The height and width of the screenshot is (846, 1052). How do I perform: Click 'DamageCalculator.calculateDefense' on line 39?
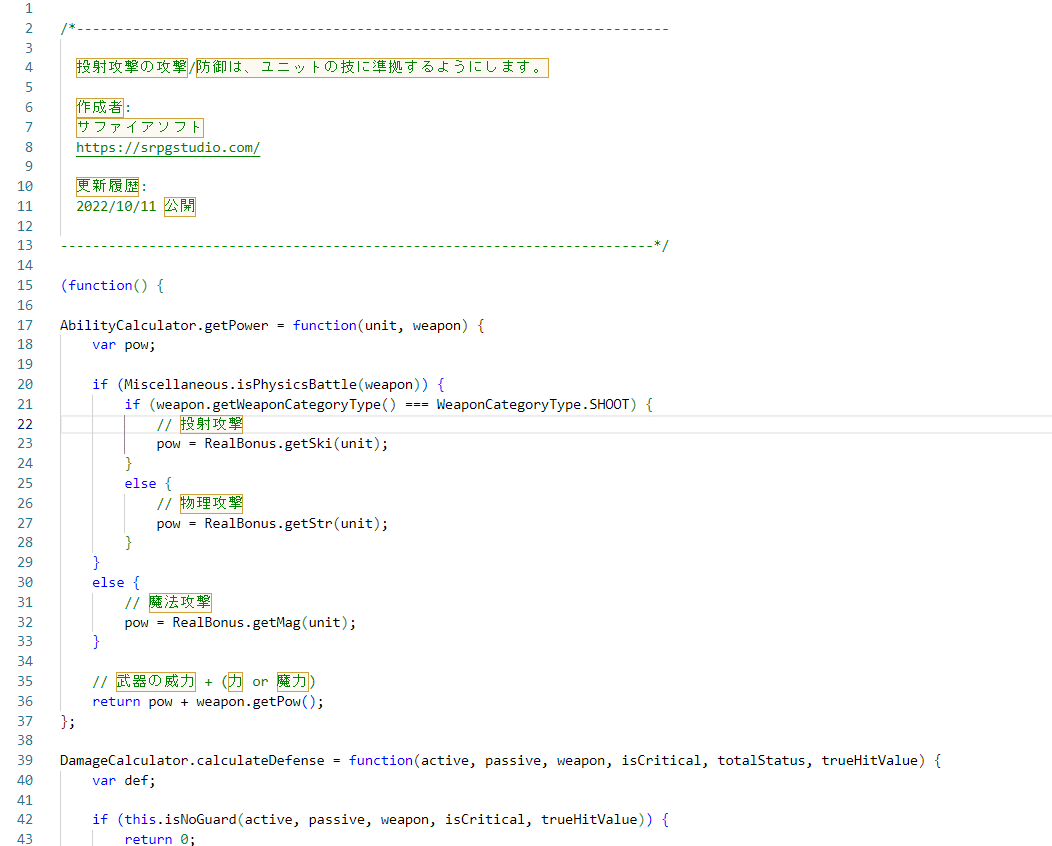[192, 760]
